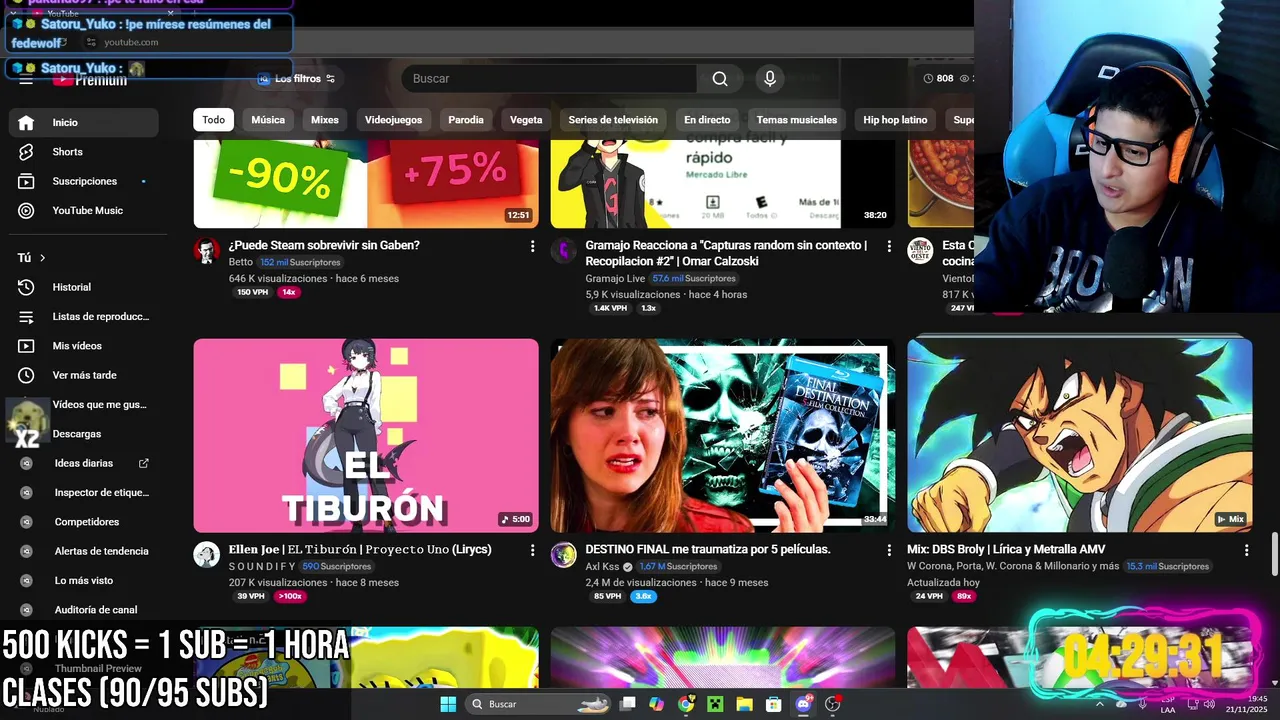This screenshot has width=1280, height=720.
Task: Open Los filtros vidIQ filter options
Action: [x=297, y=79]
